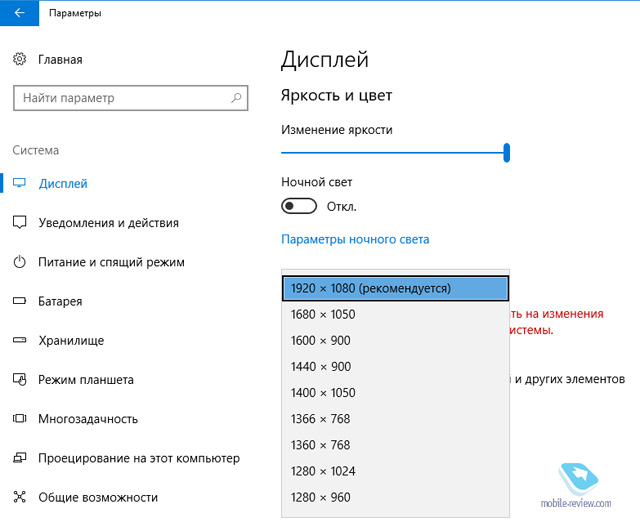The height and width of the screenshot is (522, 640).
Task: Open the Параметры ночного света link
Action: click(x=355, y=239)
